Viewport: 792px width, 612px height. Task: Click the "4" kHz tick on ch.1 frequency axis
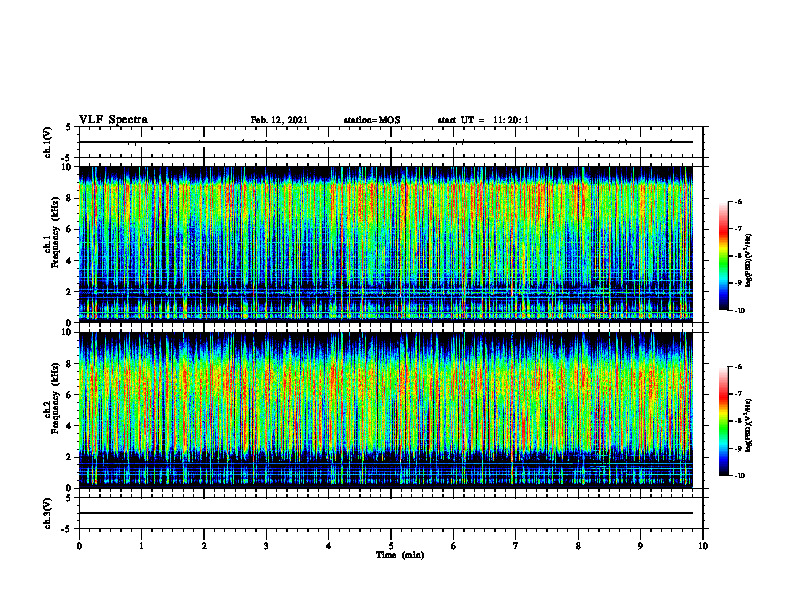pyautogui.click(x=70, y=261)
